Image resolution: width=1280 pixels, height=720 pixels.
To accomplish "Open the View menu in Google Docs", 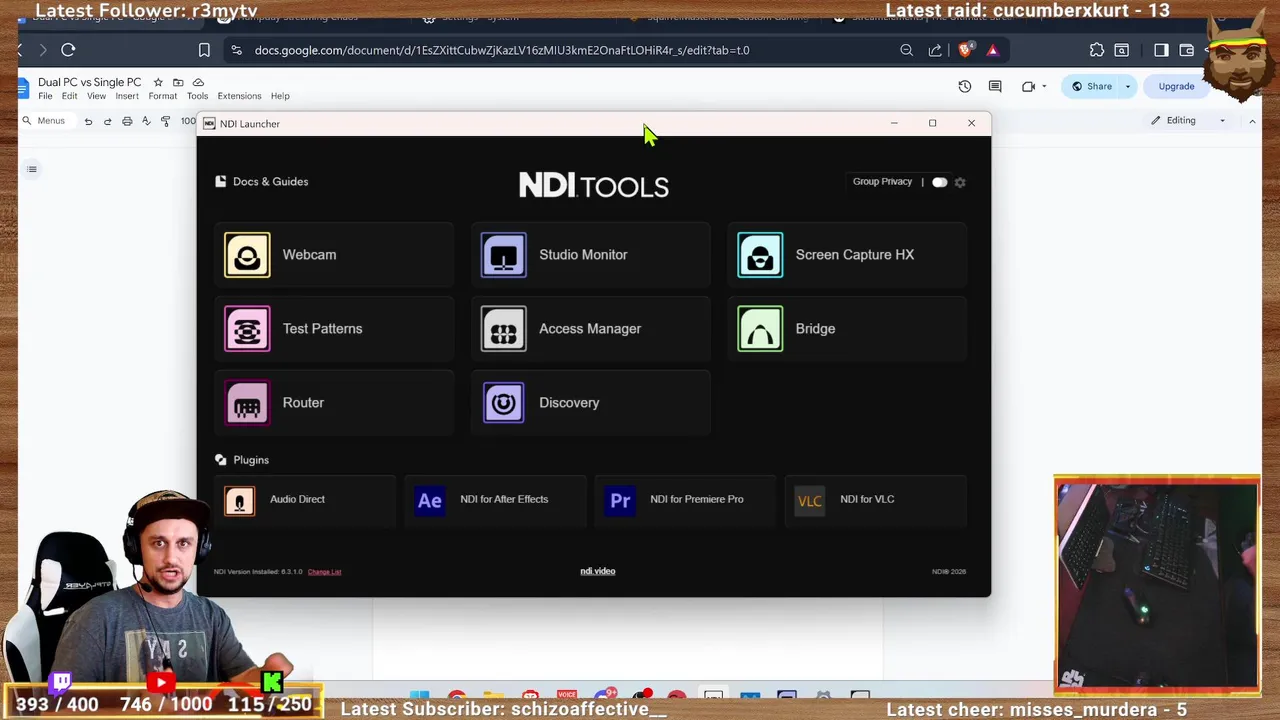I will [x=96, y=96].
